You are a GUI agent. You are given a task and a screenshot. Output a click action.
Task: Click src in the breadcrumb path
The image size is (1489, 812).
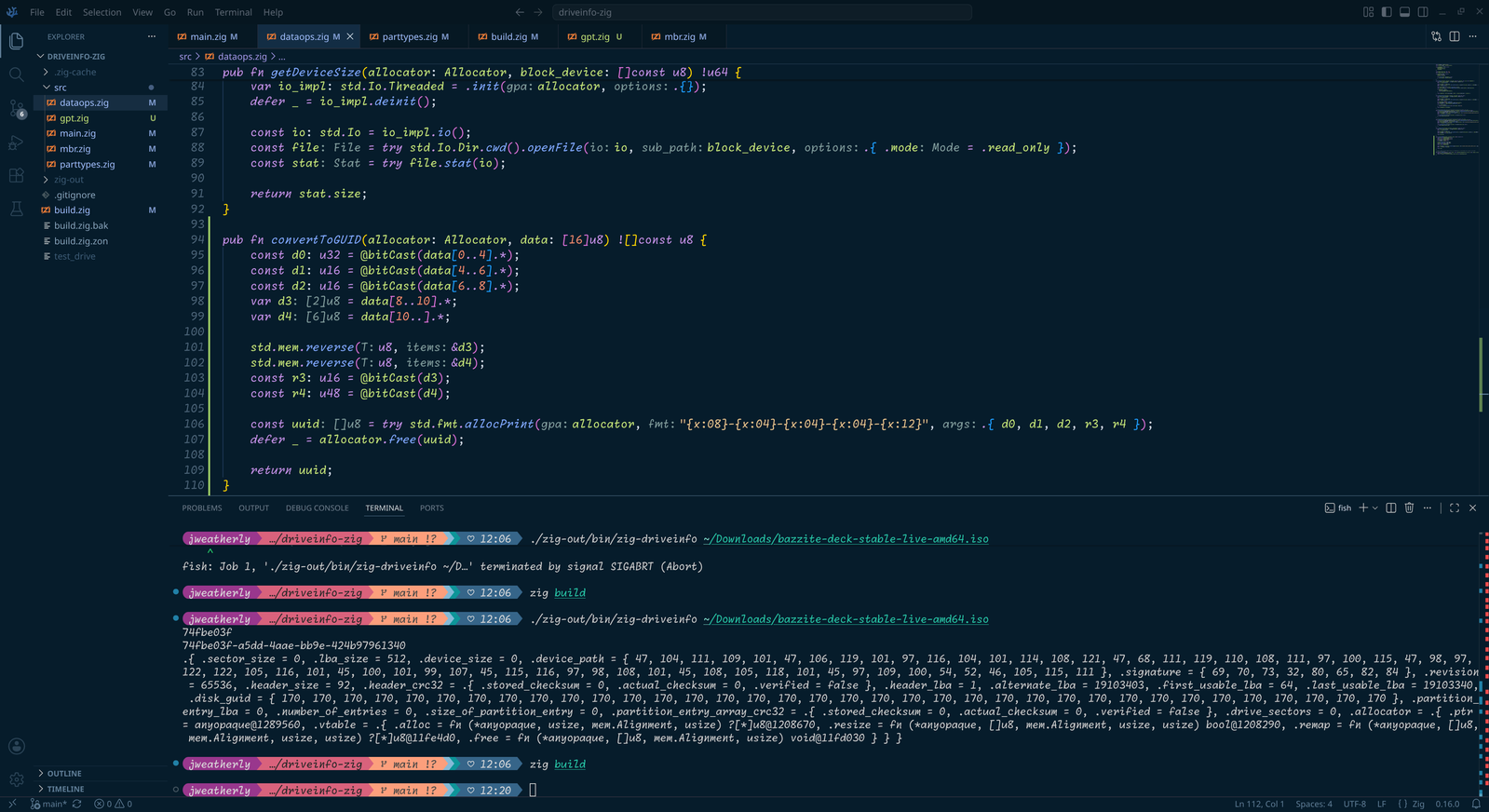tap(185, 56)
